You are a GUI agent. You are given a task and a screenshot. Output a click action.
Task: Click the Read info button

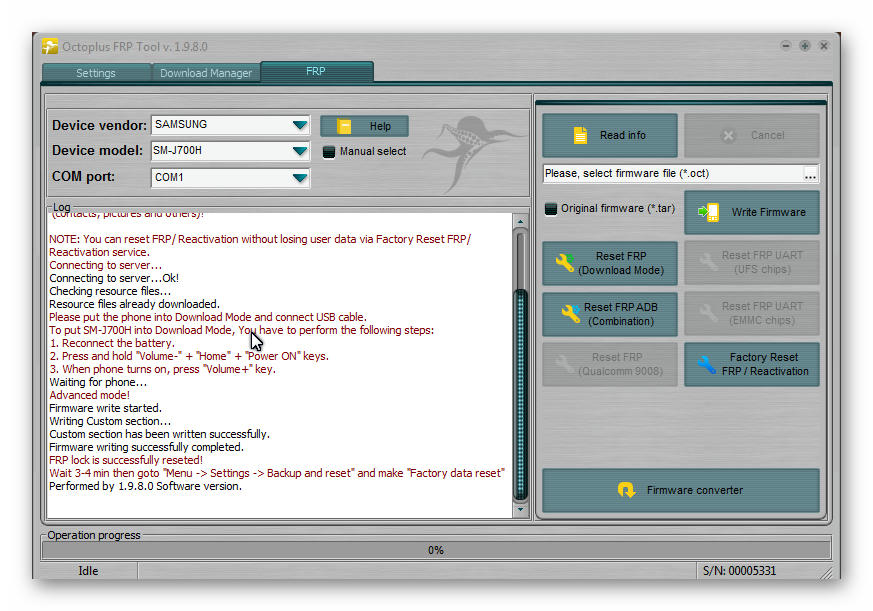click(610, 135)
